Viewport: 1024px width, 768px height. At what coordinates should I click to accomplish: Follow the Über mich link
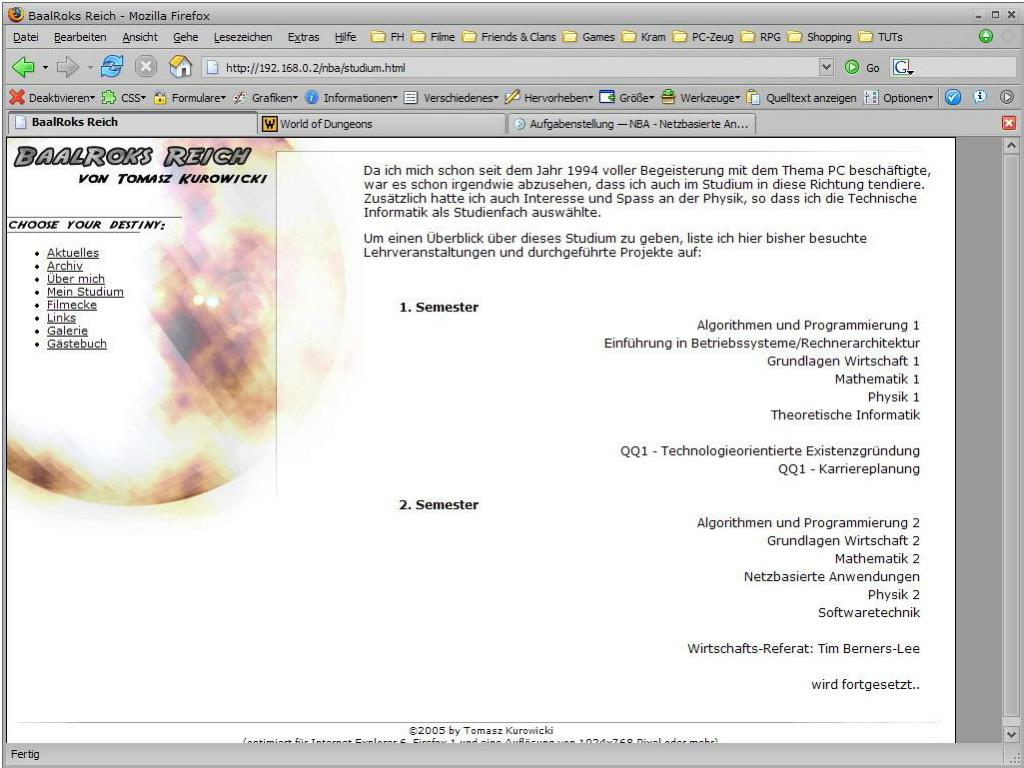[76, 279]
